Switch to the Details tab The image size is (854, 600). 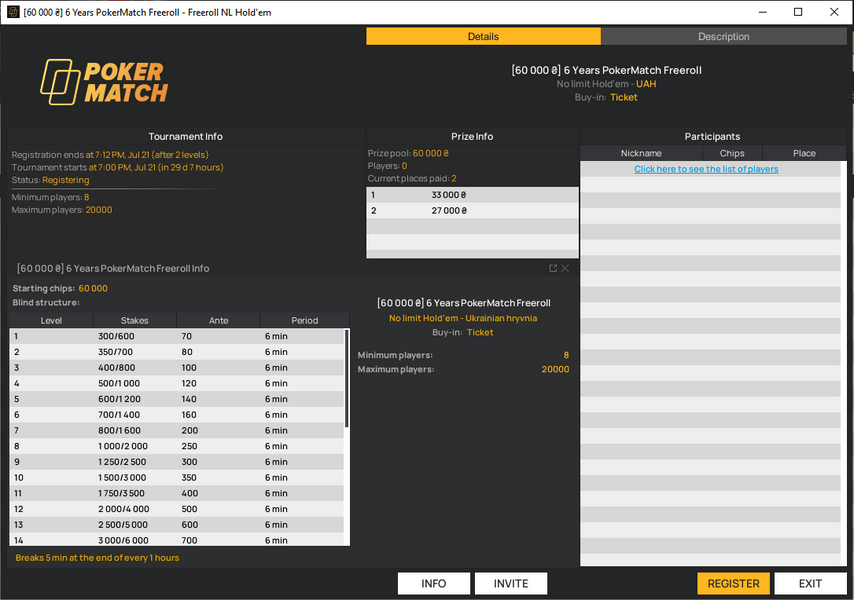point(483,36)
